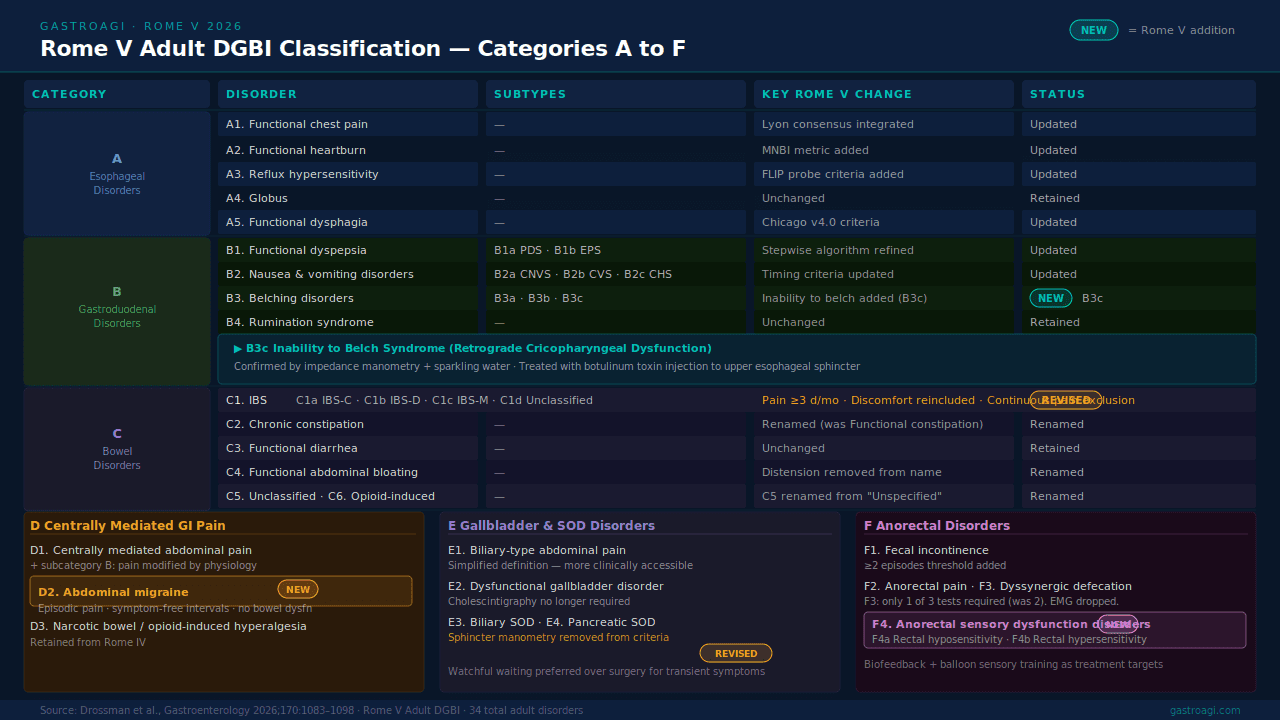Select category A Esophageal Disorders cell
The image size is (1280, 720).
(x=117, y=174)
